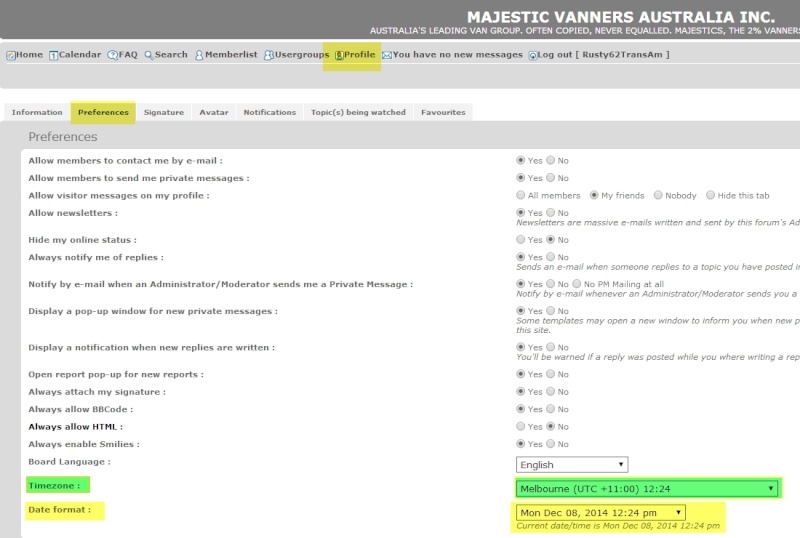Click the FAQ question-mark icon
Image resolution: width=800 pixels, height=538 pixels.
112,55
